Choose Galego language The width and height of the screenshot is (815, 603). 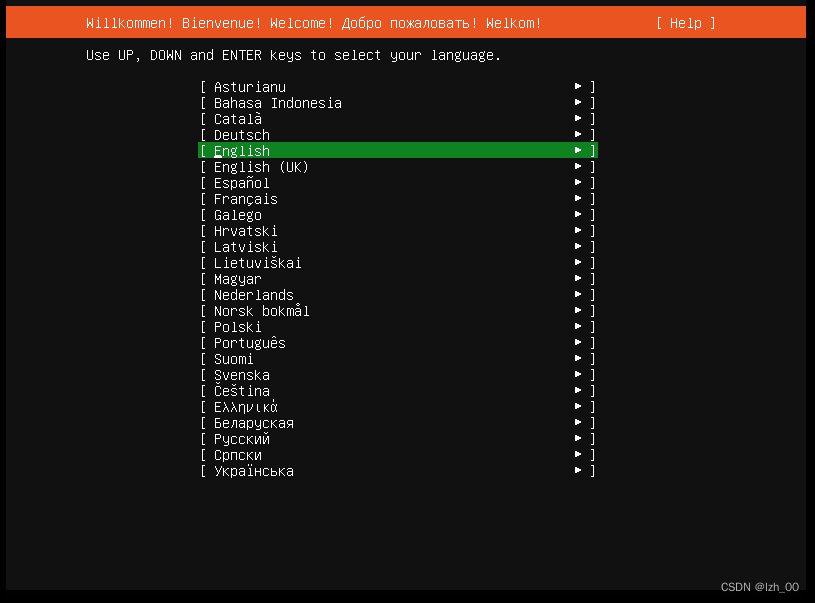tap(398, 215)
